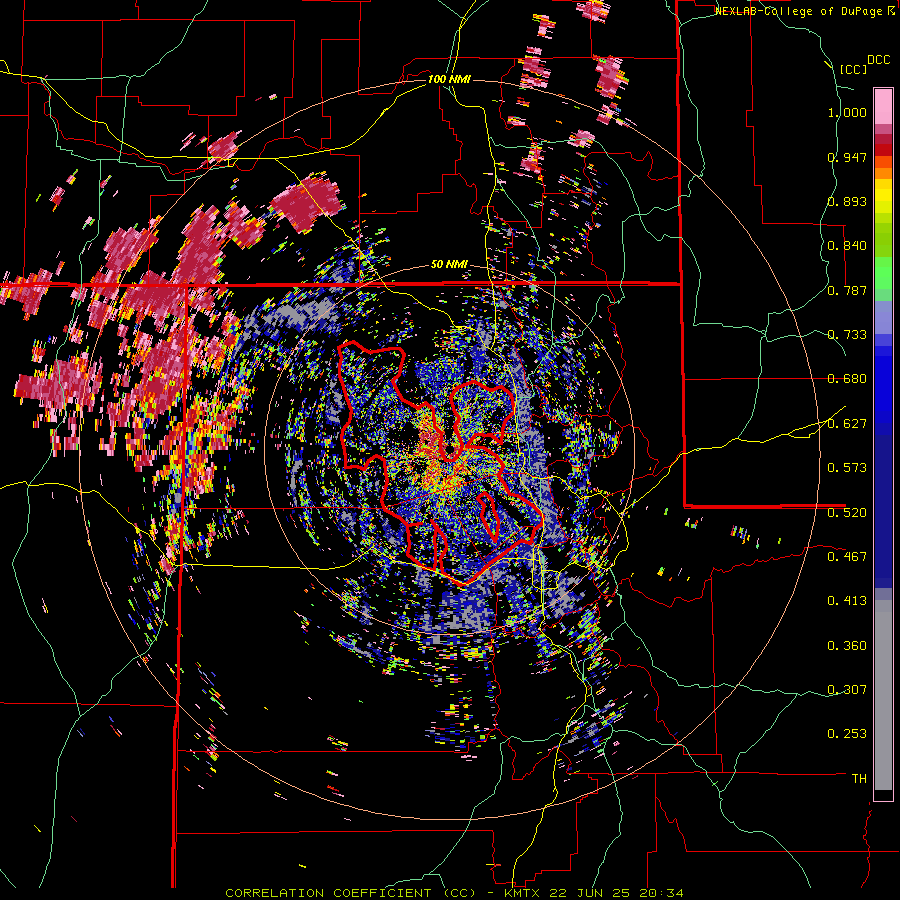Pick the yellow segment of the color bar
The height and width of the screenshot is (900, 900).
click(883, 197)
